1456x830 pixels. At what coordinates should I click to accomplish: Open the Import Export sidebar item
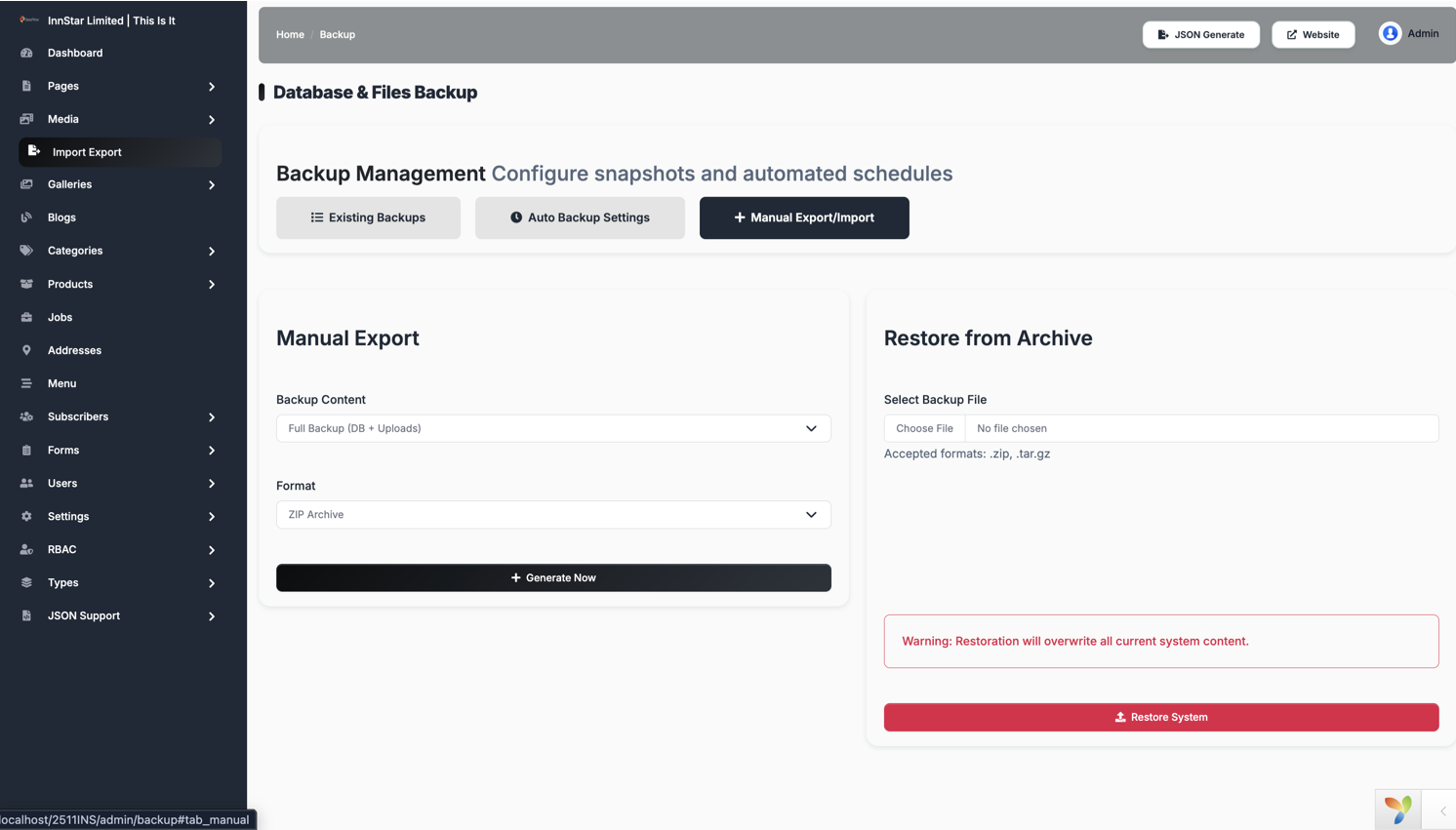tap(120, 151)
